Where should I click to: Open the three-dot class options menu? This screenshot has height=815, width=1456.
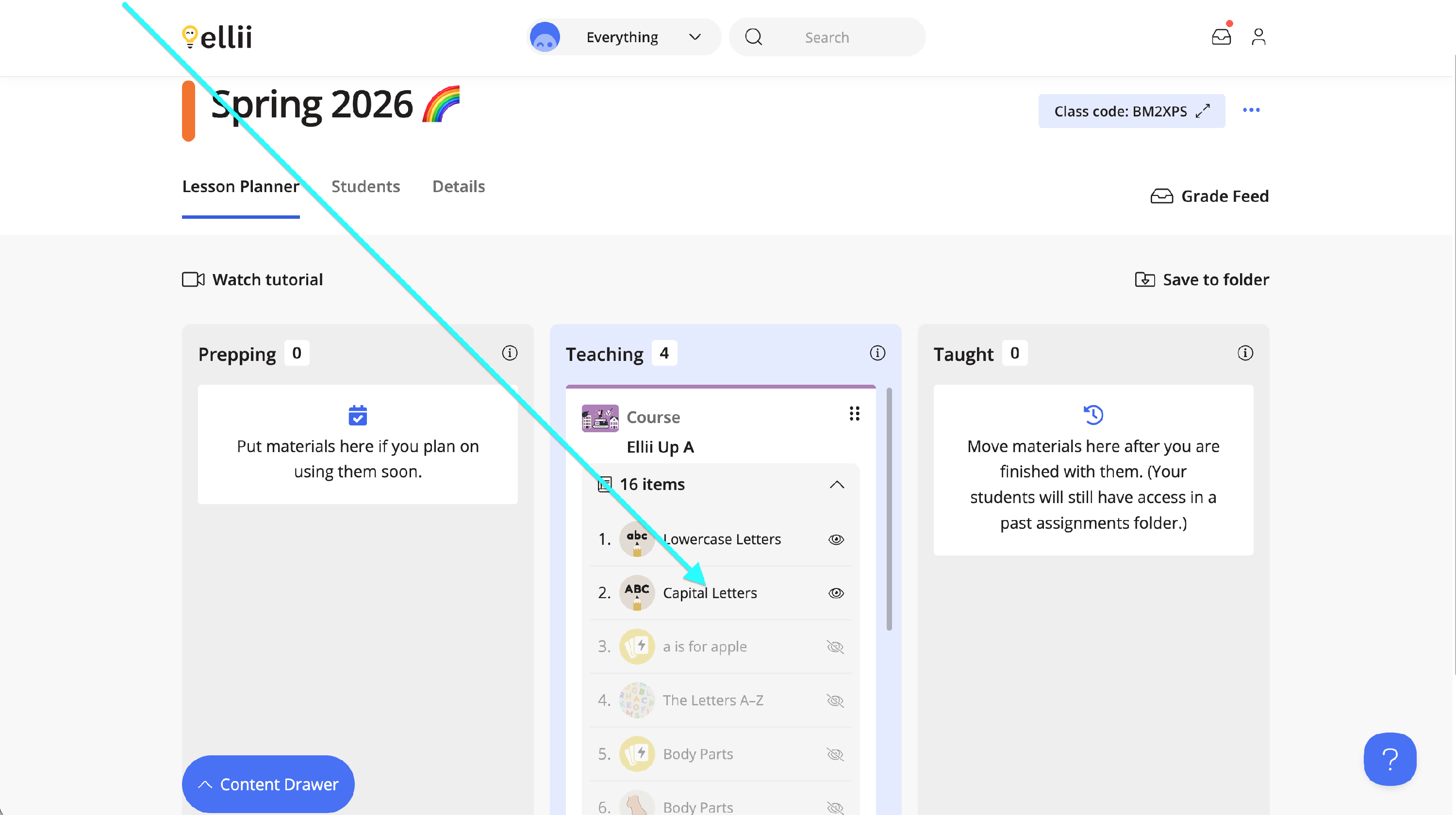coord(1251,110)
